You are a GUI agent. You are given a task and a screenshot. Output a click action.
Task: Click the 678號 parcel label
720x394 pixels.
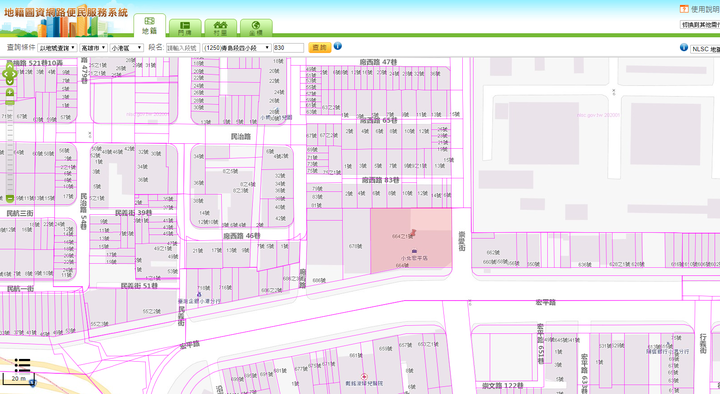pos(355,246)
